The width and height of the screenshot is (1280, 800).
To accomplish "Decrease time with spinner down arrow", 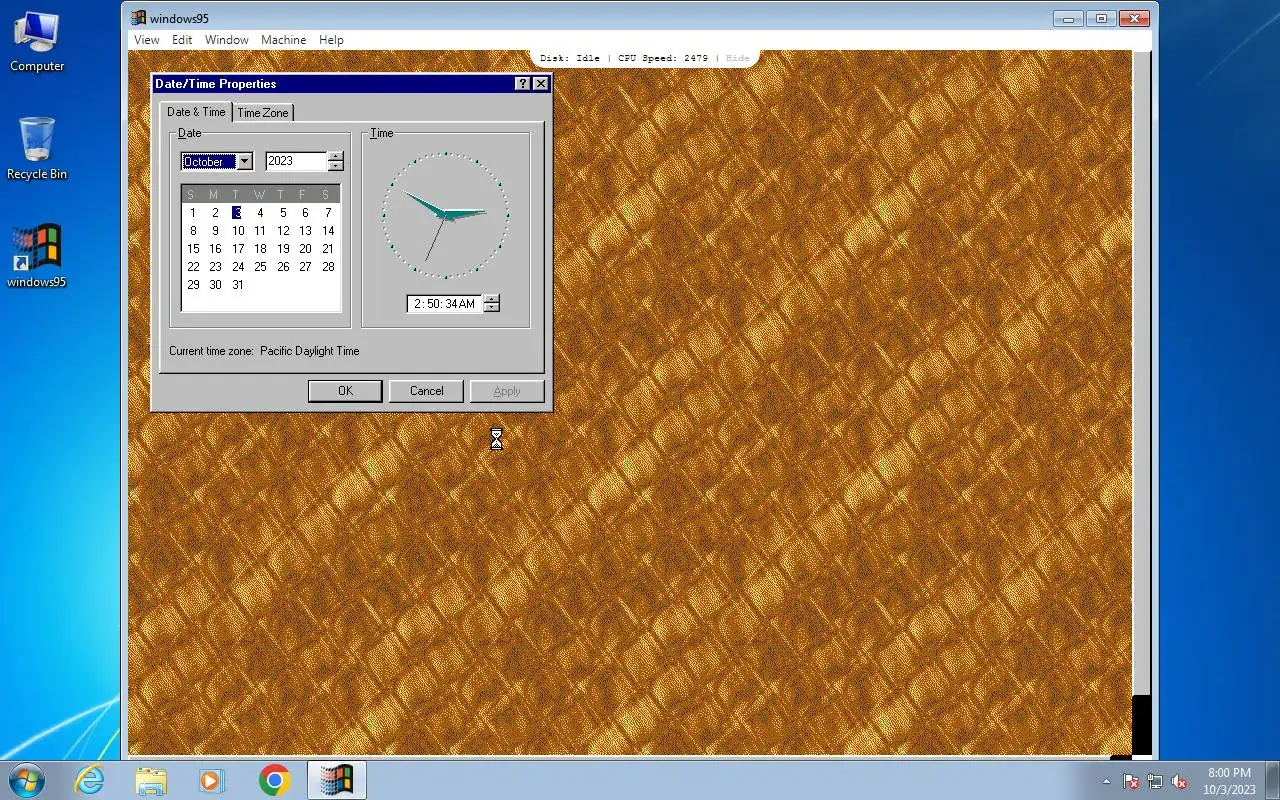I will pyautogui.click(x=491, y=308).
